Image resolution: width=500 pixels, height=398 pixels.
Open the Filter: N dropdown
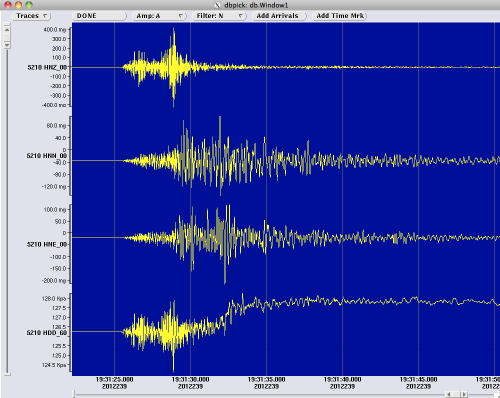(x=219, y=16)
